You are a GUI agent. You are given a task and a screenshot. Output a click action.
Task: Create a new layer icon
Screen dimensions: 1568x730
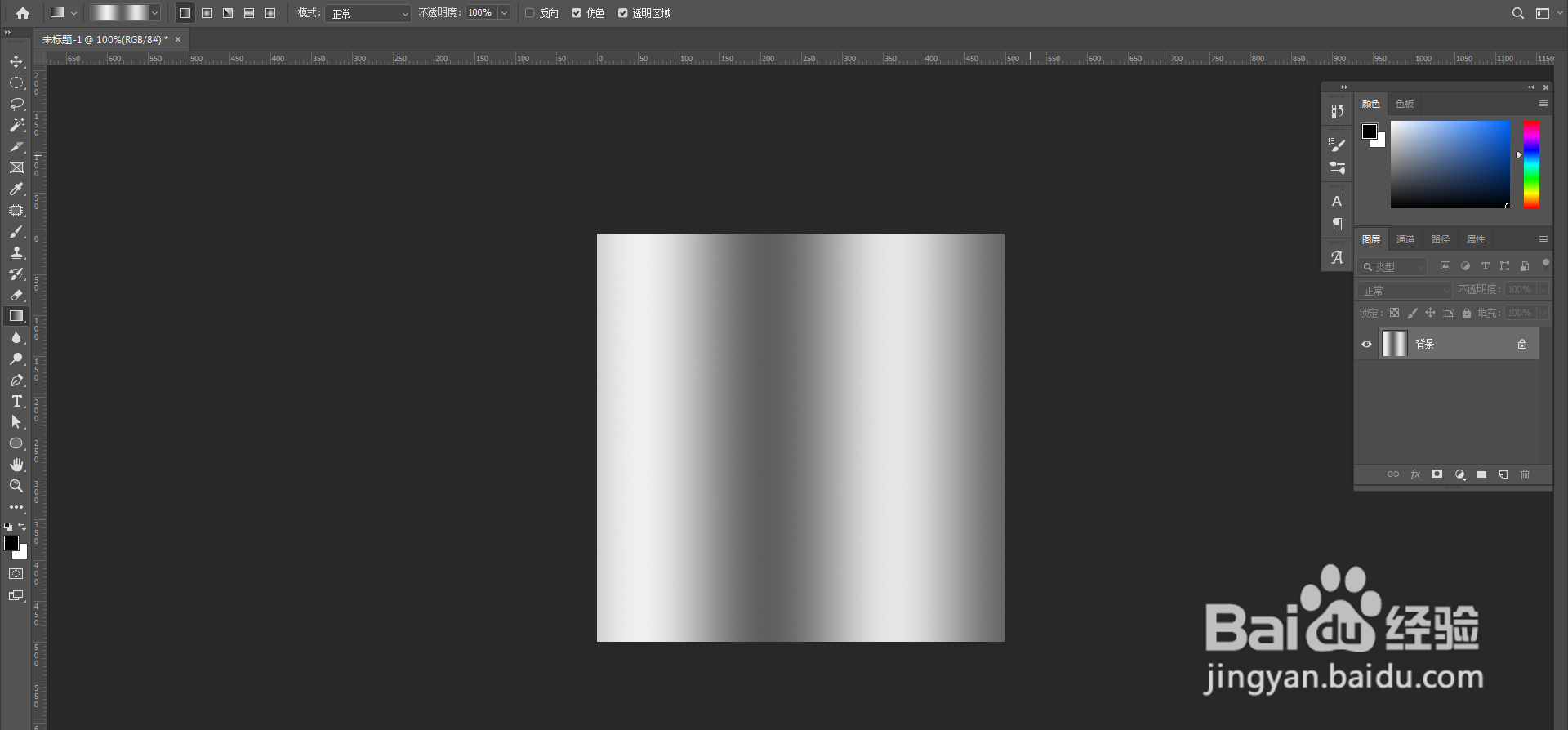[x=1503, y=474]
